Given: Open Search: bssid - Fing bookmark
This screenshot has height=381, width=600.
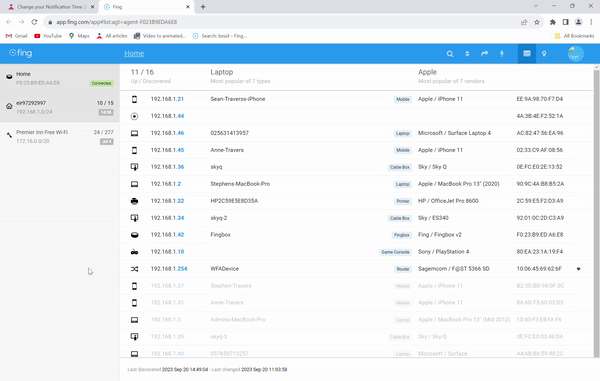Looking at the screenshot, I should pyautogui.click(x=220, y=36).
